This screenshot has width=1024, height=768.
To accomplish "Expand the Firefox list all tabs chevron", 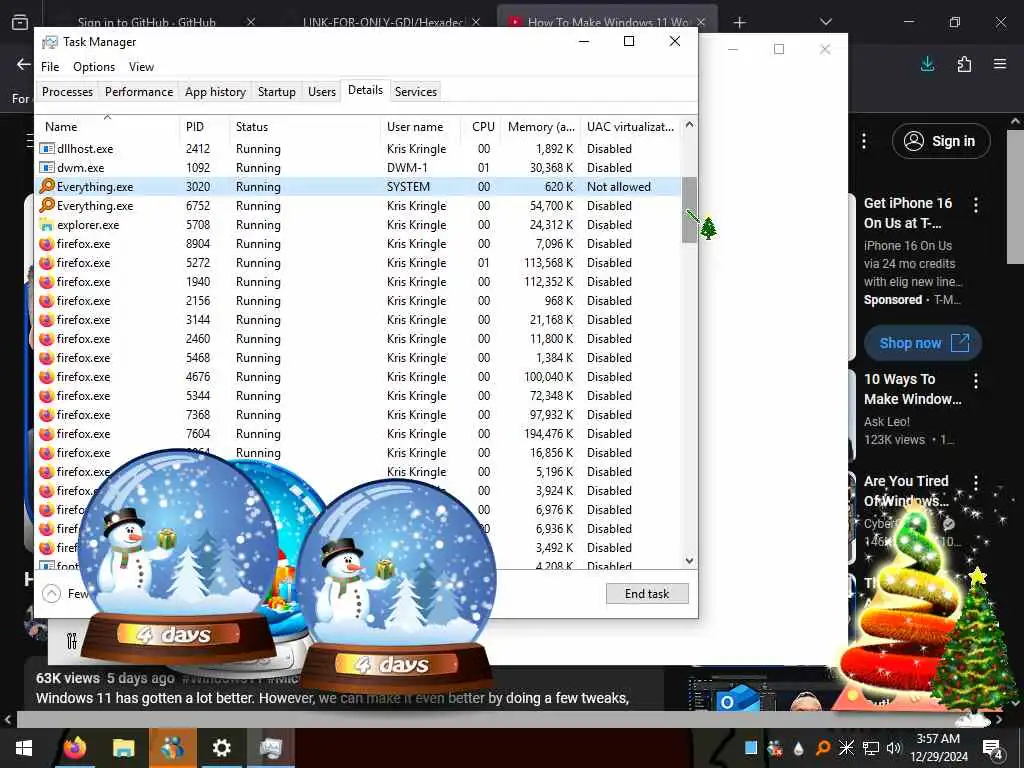I will [825, 22].
